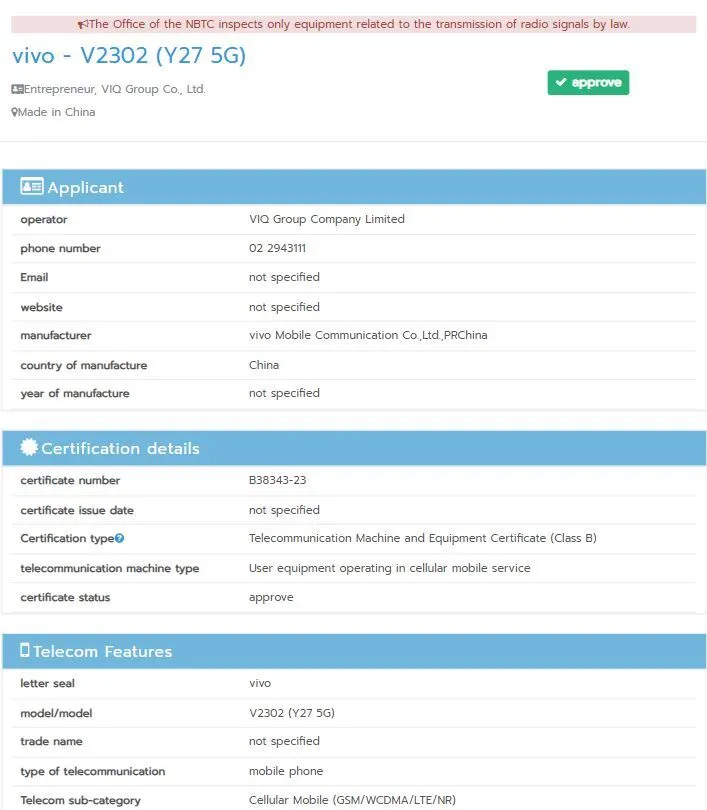The image size is (707, 810).
Task: Click the Applicant section card icon
Action: tap(32, 186)
